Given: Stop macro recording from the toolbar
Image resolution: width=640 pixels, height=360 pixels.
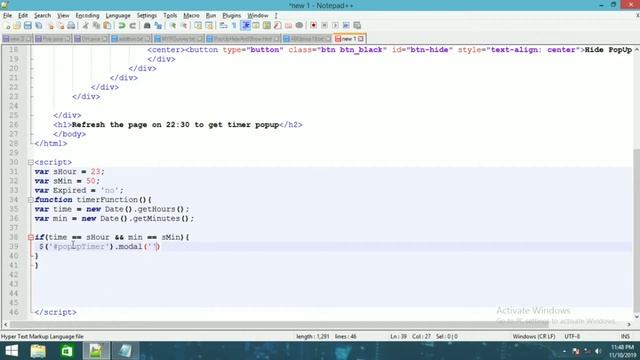Looking at the screenshot, I should pos(324,26).
